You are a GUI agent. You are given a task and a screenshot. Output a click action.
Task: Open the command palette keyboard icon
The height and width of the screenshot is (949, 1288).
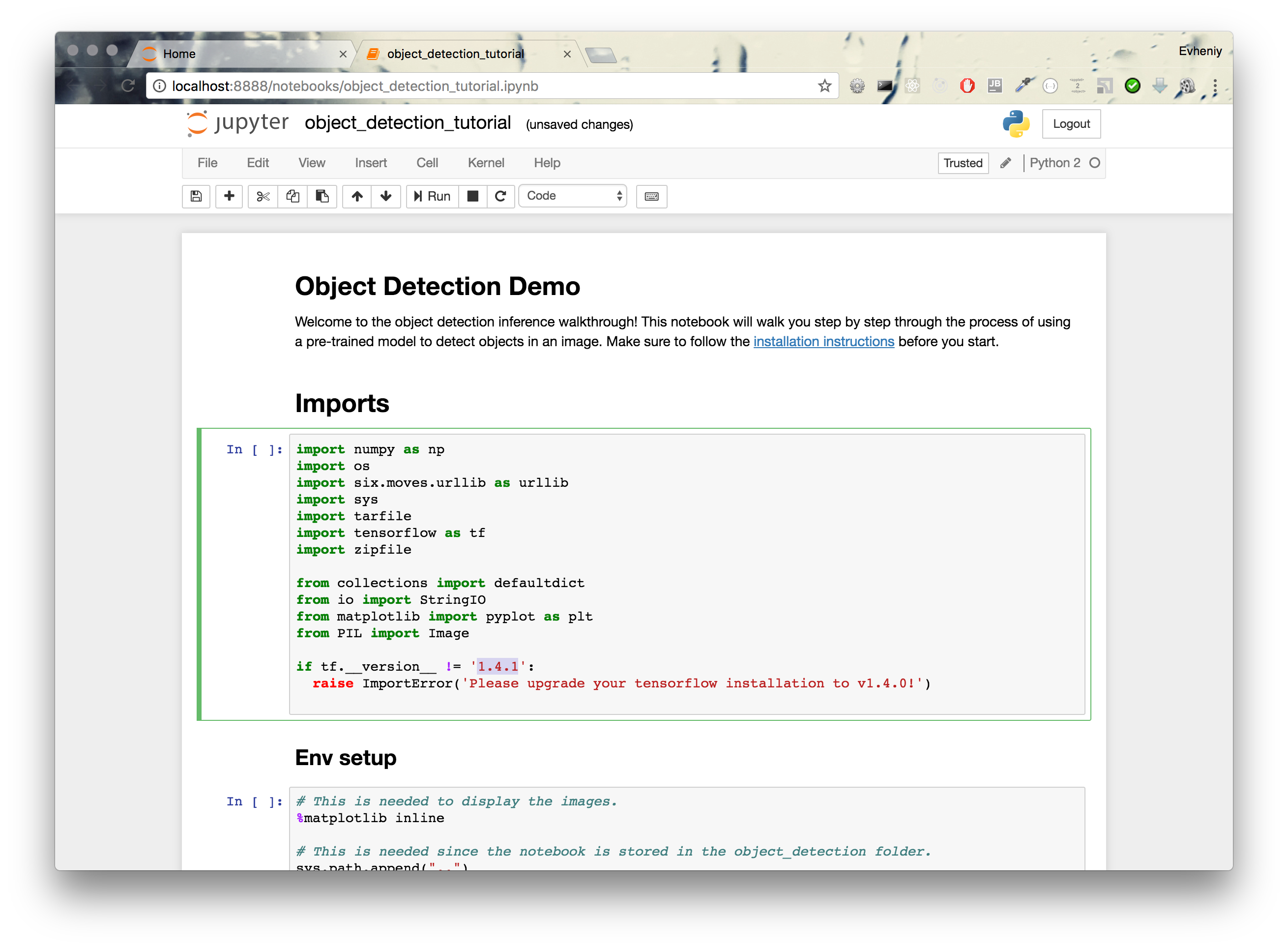point(651,197)
